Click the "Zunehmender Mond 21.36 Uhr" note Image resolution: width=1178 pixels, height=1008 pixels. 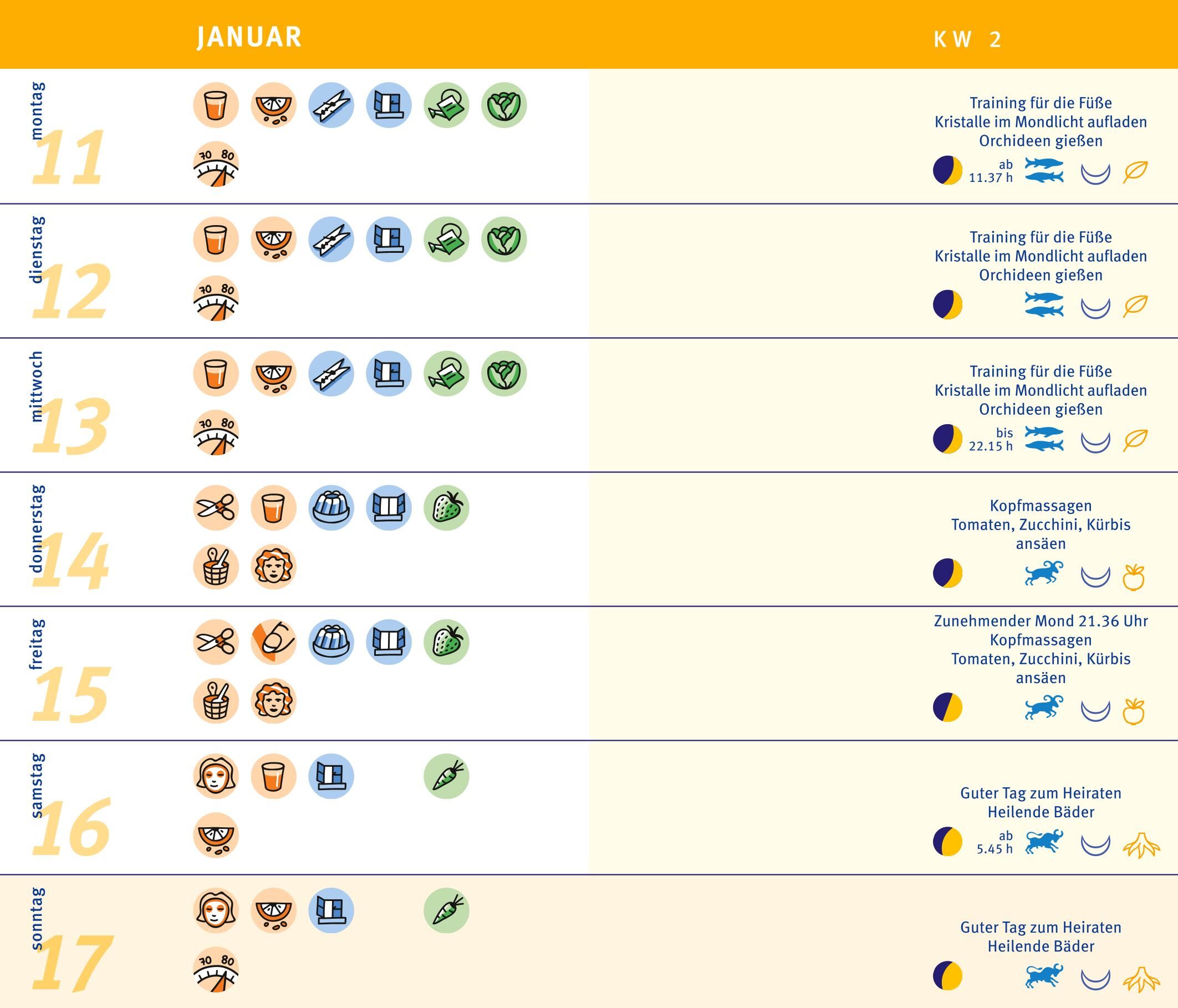coord(1041,621)
